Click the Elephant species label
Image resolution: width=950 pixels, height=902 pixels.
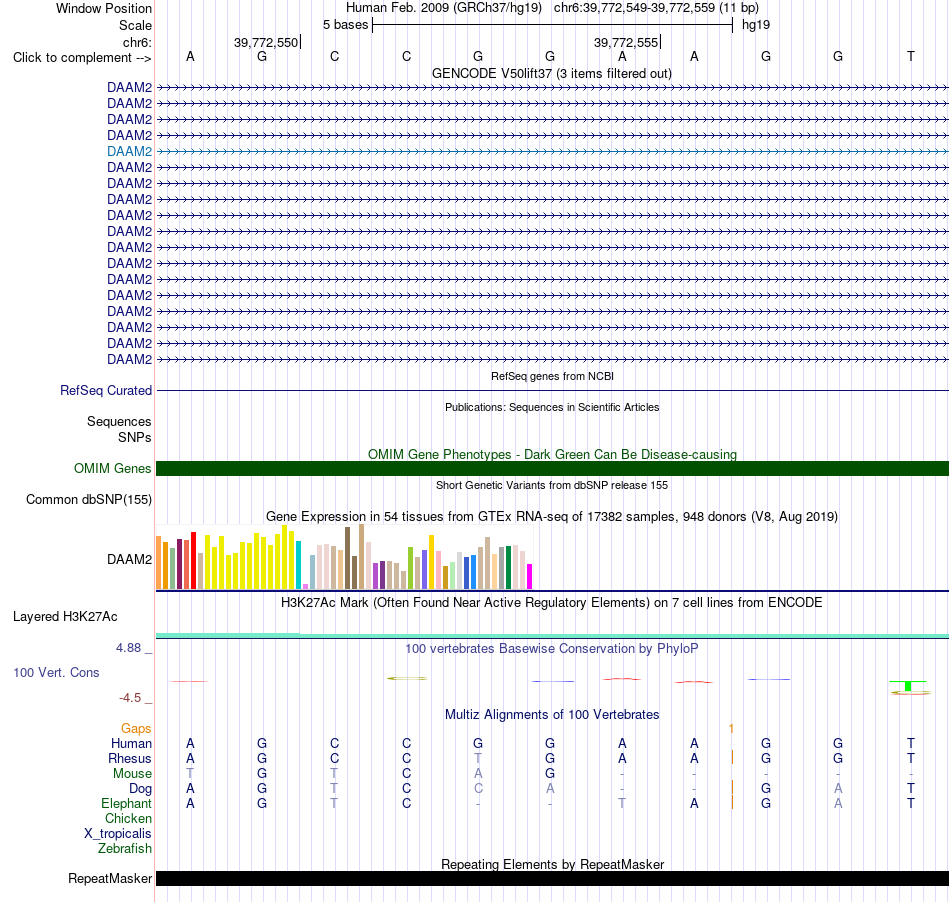[126, 803]
